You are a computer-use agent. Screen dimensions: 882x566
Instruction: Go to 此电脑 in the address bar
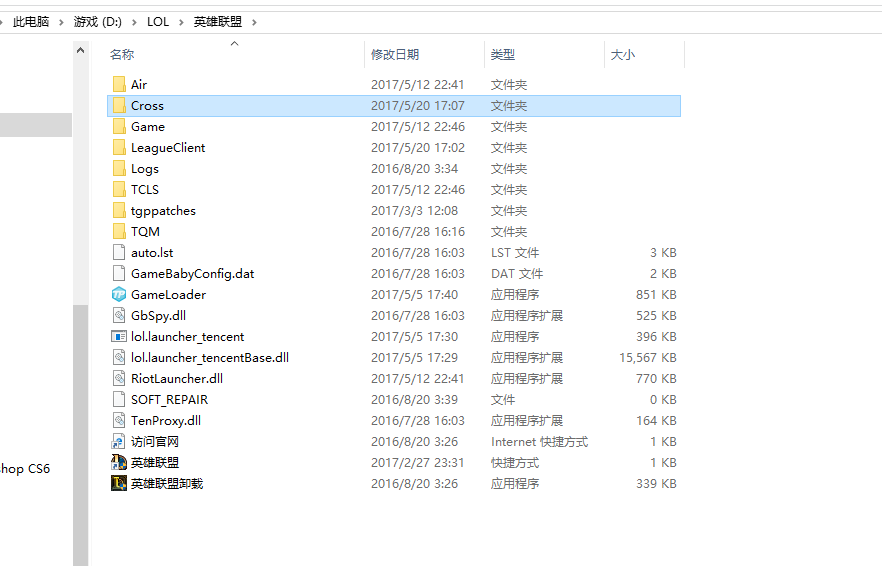pyautogui.click(x=31, y=22)
